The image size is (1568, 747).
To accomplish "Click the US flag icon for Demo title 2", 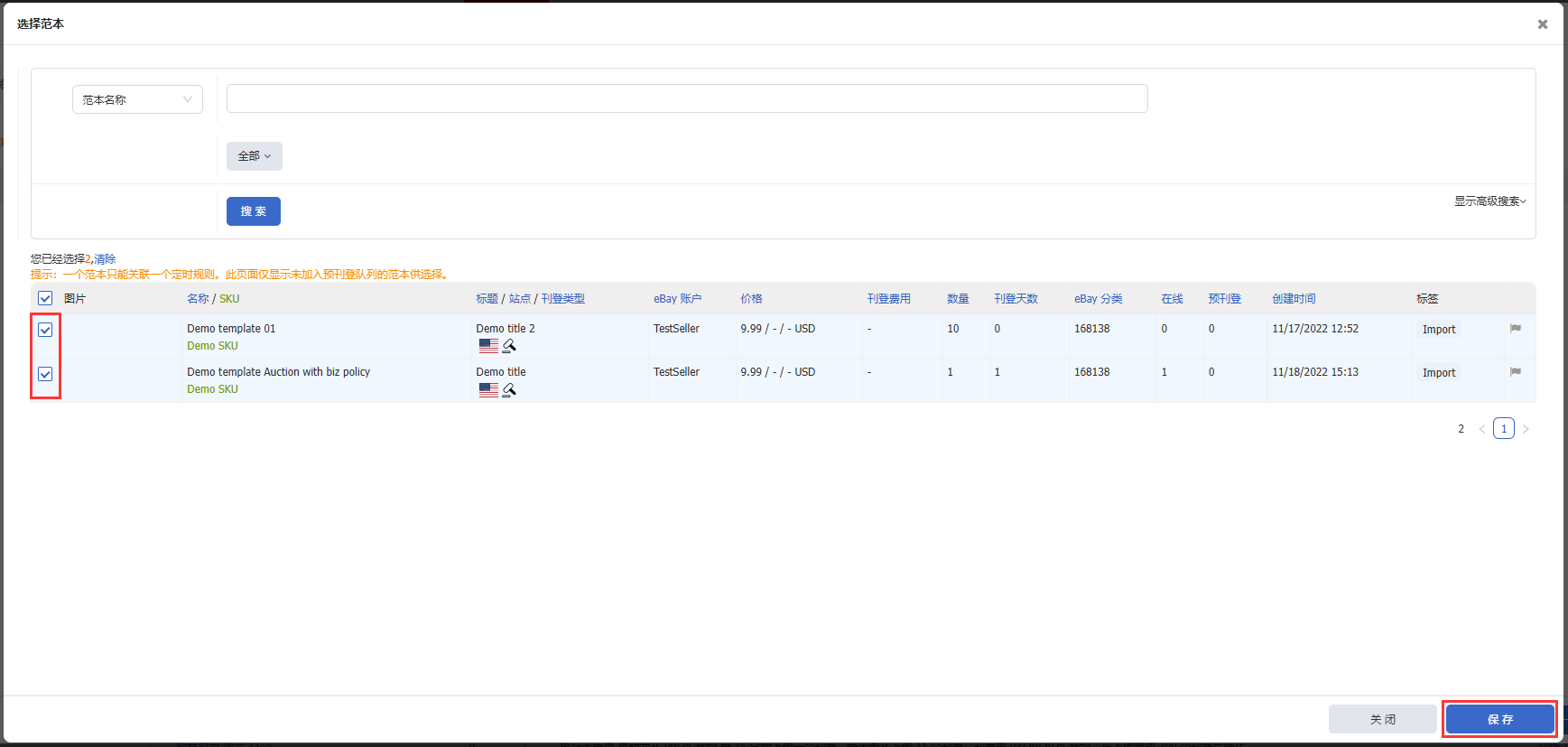I will pyautogui.click(x=488, y=346).
